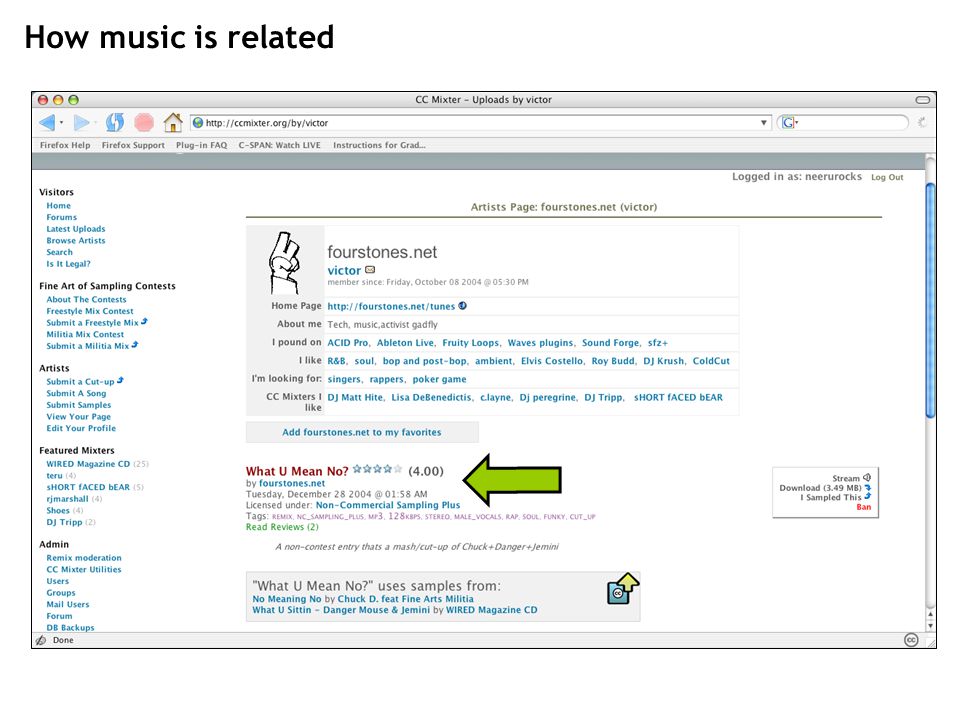Open Read Reviews (2) link
Screen dimensions: 960x720
coord(282,527)
